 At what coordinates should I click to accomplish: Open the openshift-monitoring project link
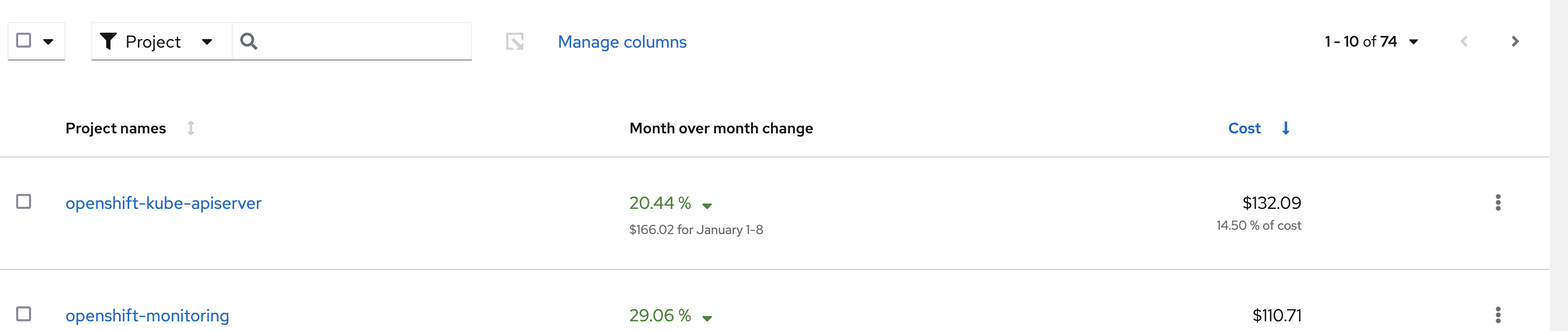click(147, 315)
